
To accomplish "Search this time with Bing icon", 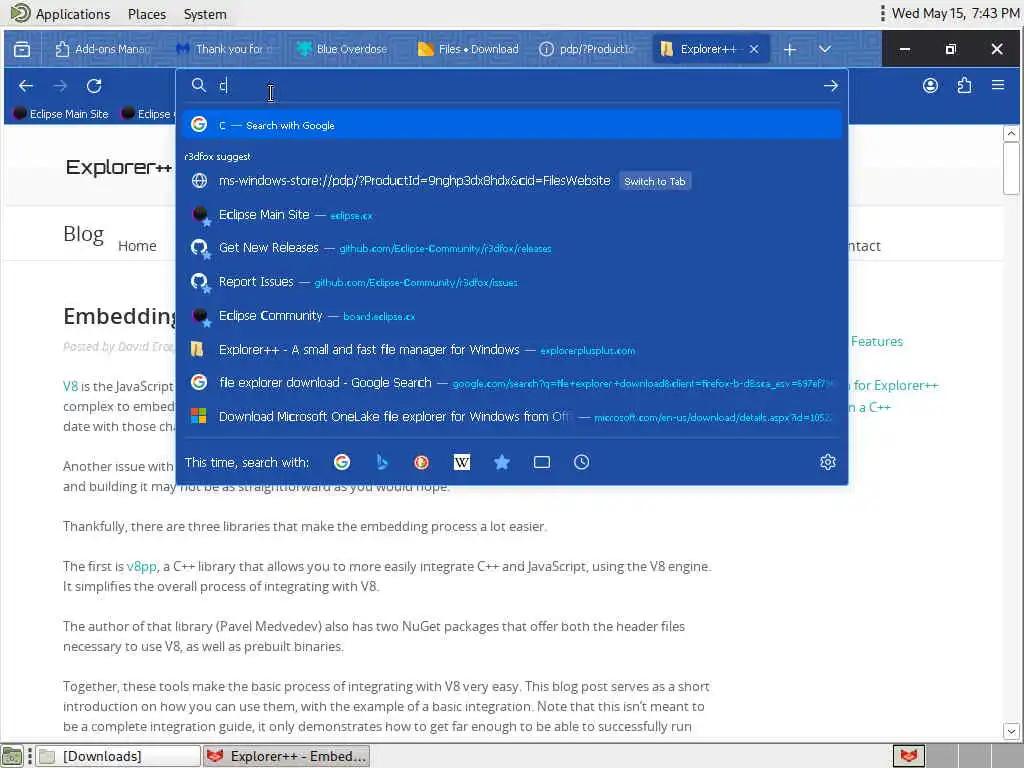I will (382, 462).
